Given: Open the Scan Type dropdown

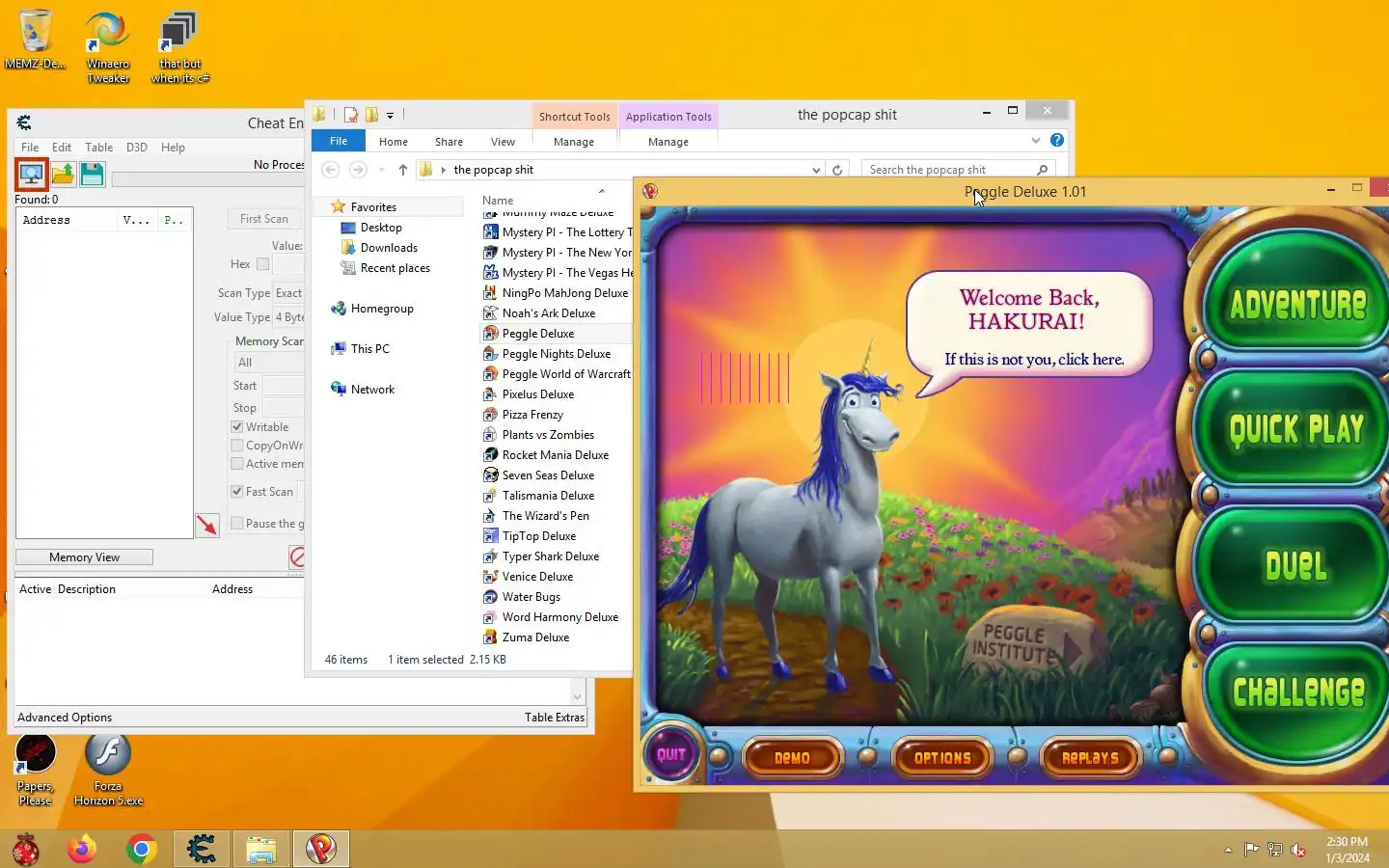Looking at the screenshot, I should (288, 293).
